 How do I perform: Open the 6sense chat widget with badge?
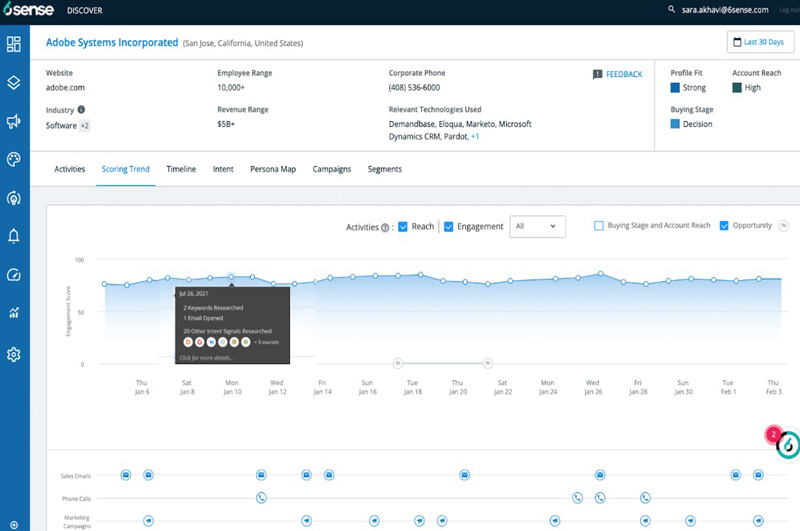[x=788, y=444]
